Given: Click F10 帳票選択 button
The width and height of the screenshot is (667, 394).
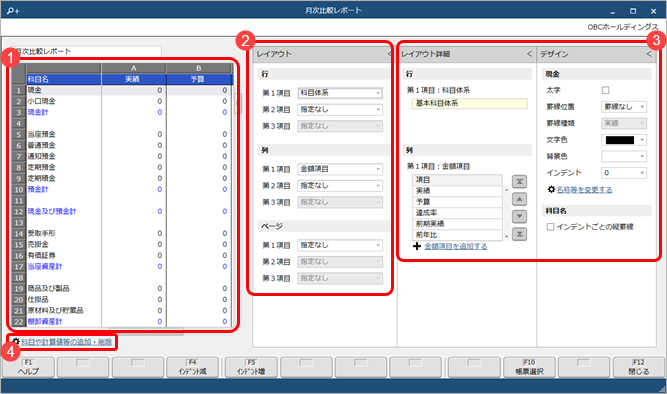Looking at the screenshot, I should [x=529, y=367].
